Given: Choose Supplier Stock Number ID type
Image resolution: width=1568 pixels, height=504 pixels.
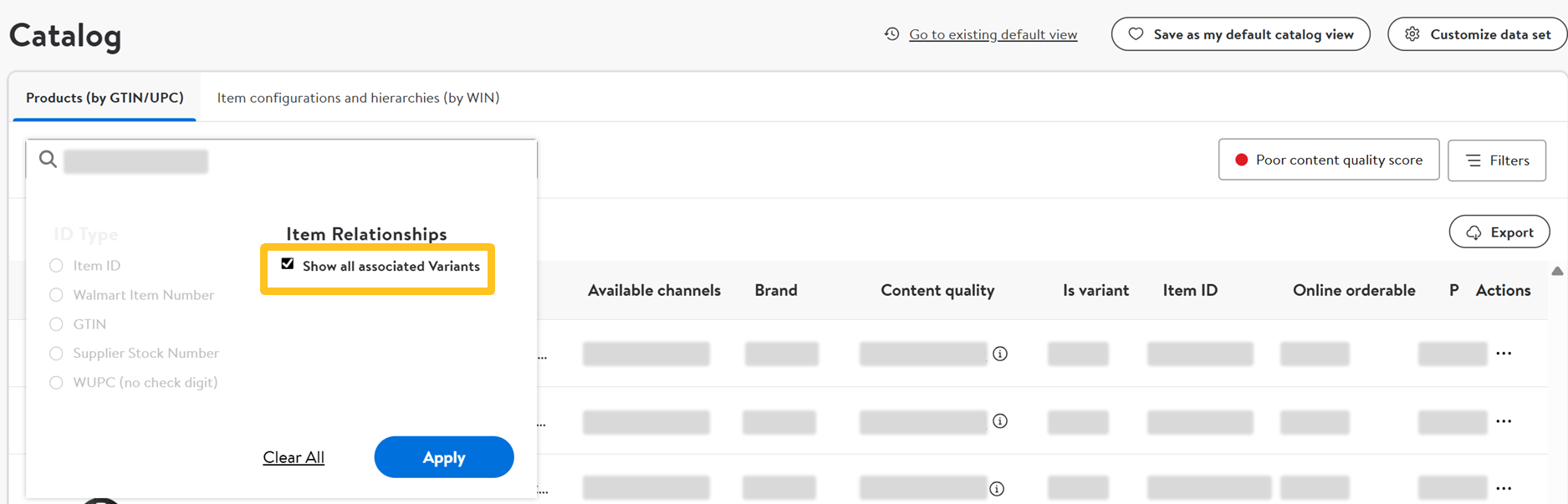Looking at the screenshot, I should [x=56, y=354].
